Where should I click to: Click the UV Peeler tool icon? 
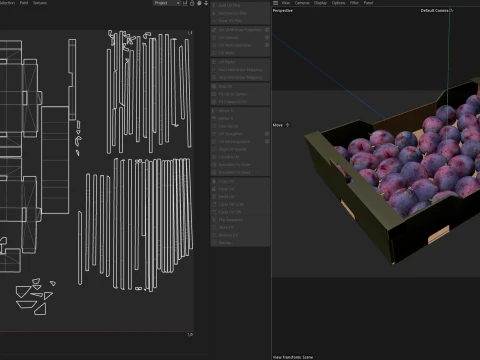click(214, 62)
